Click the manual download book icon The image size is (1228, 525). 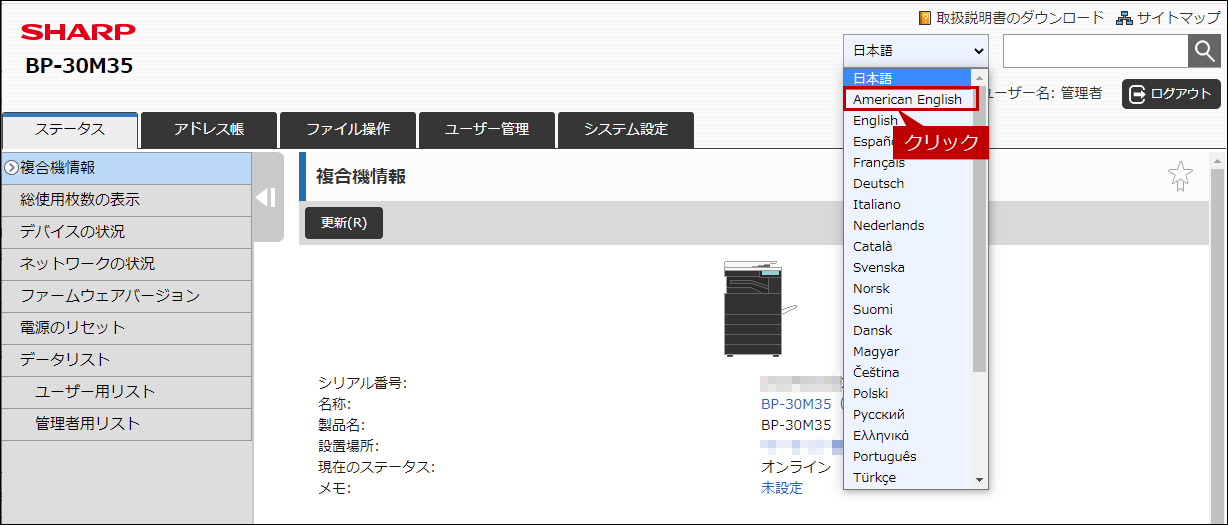coord(925,17)
